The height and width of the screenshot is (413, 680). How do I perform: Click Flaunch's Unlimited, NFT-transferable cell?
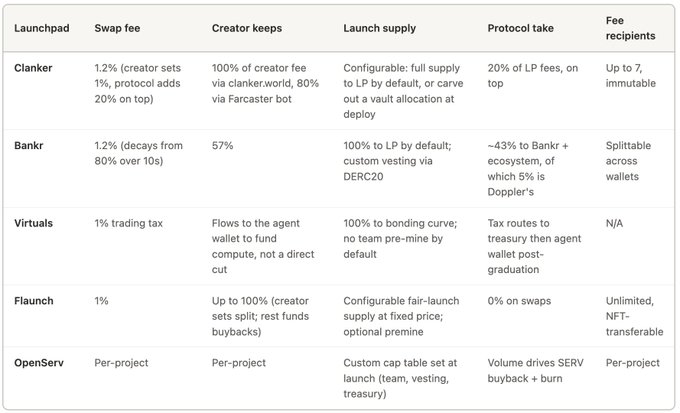point(634,316)
